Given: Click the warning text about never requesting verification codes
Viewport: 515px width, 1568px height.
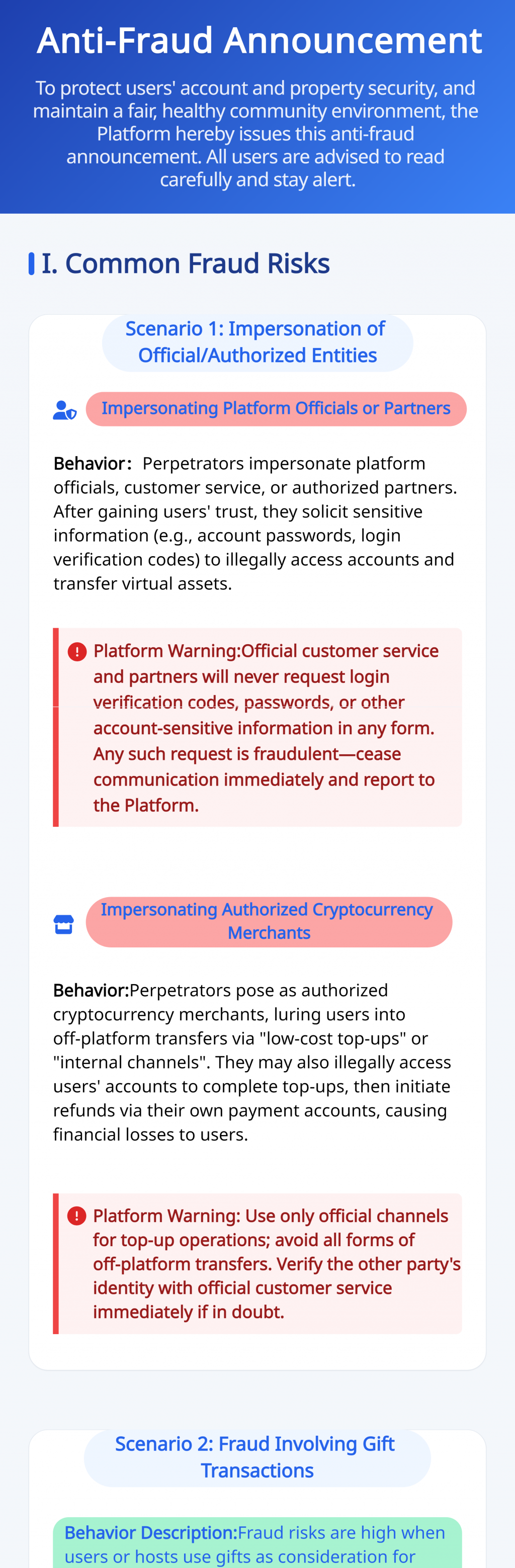Looking at the screenshot, I should point(265,727).
